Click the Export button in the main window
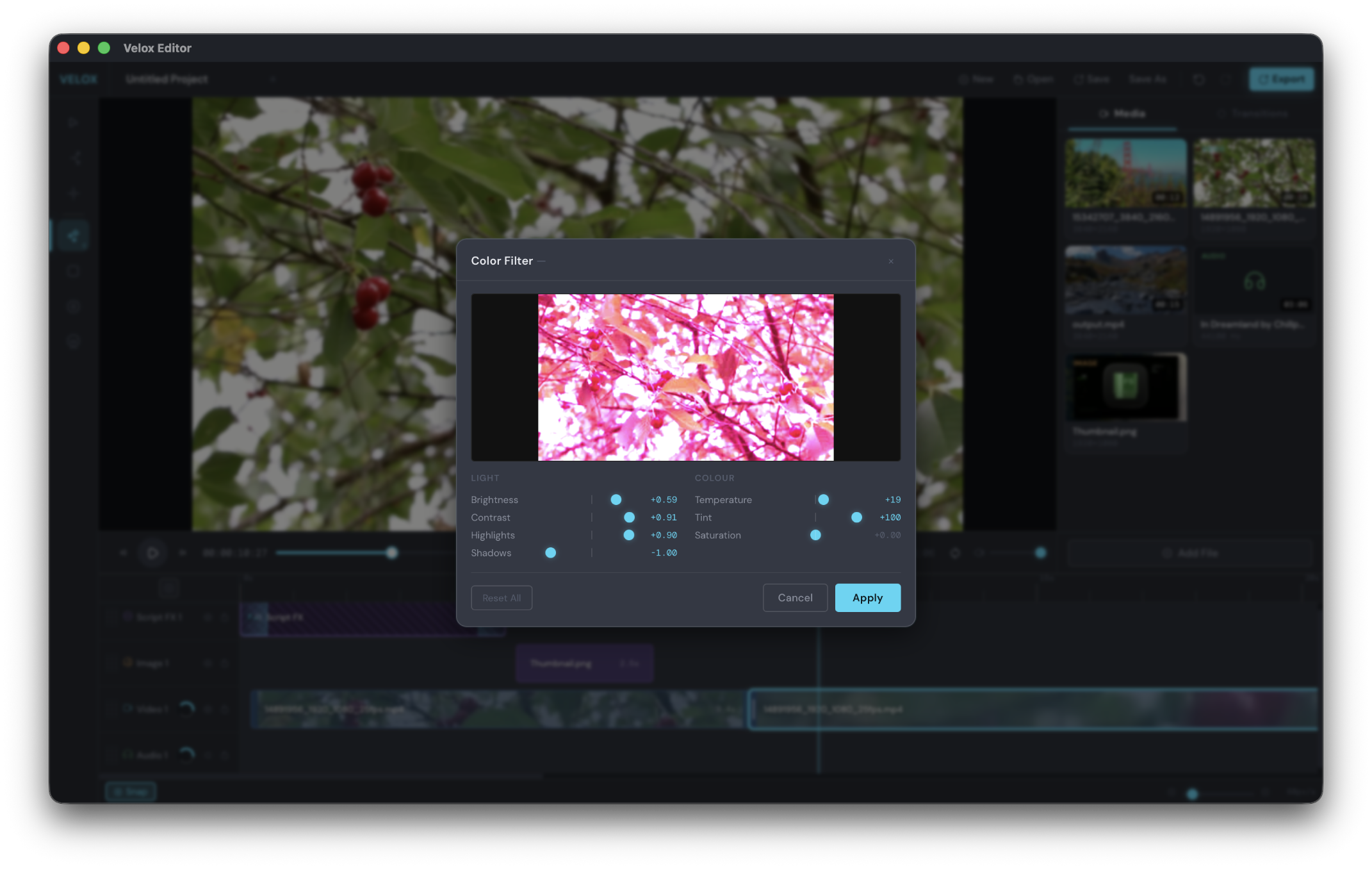The image size is (1372, 869). [x=1281, y=79]
